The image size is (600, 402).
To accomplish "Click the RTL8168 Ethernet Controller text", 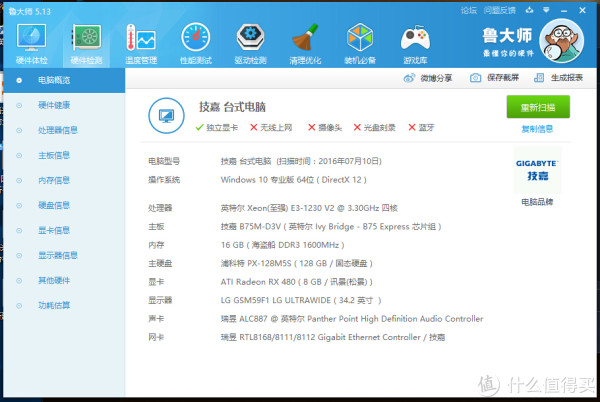I will tap(333, 337).
